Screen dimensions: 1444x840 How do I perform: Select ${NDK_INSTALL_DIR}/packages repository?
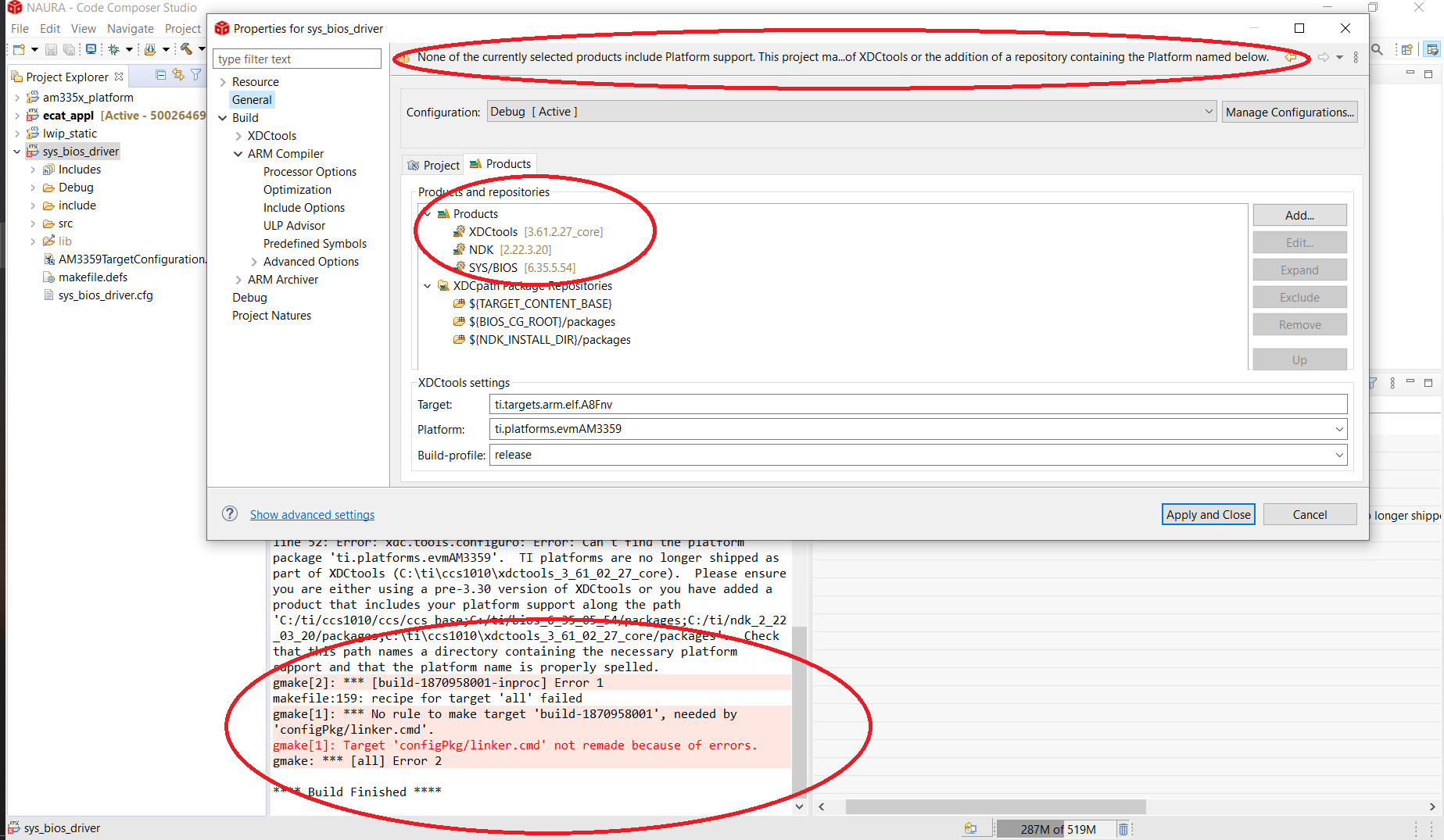(x=542, y=339)
